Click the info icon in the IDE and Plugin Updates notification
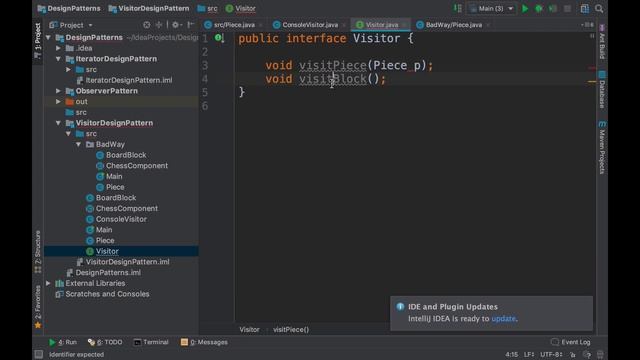The width and height of the screenshot is (640, 360). pos(400,307)
